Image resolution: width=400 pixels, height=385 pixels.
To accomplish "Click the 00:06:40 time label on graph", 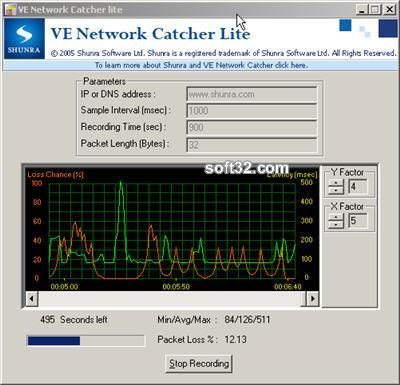I will 288,287.
